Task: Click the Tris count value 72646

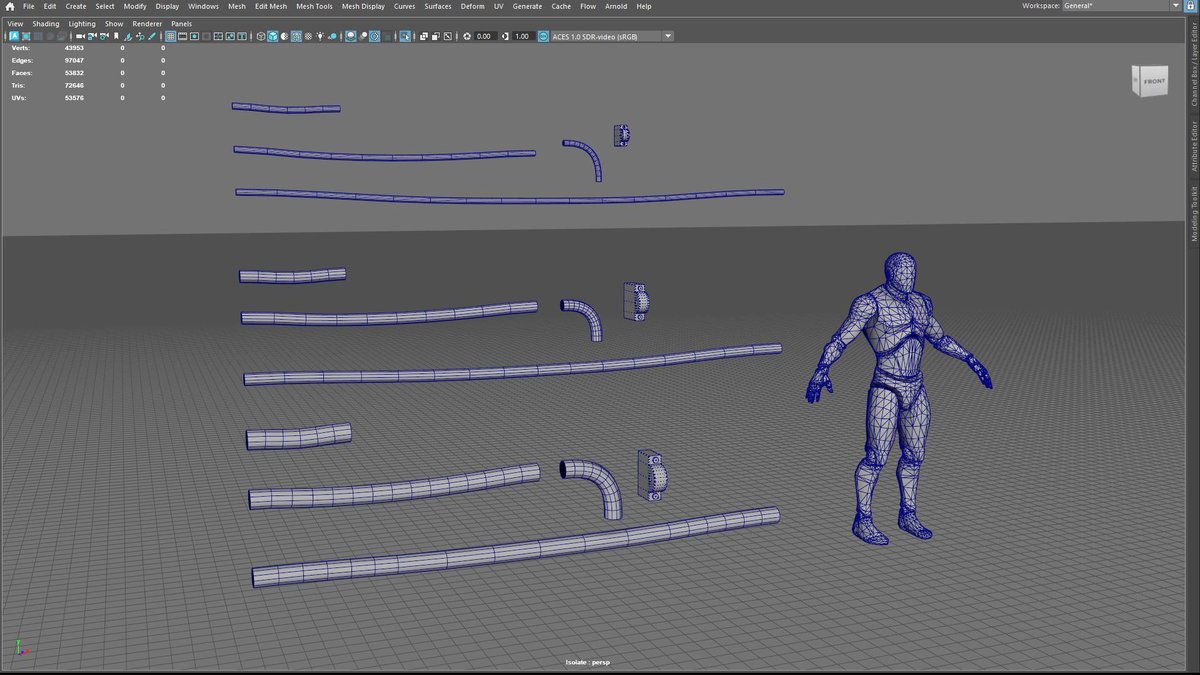Action: 74,85
